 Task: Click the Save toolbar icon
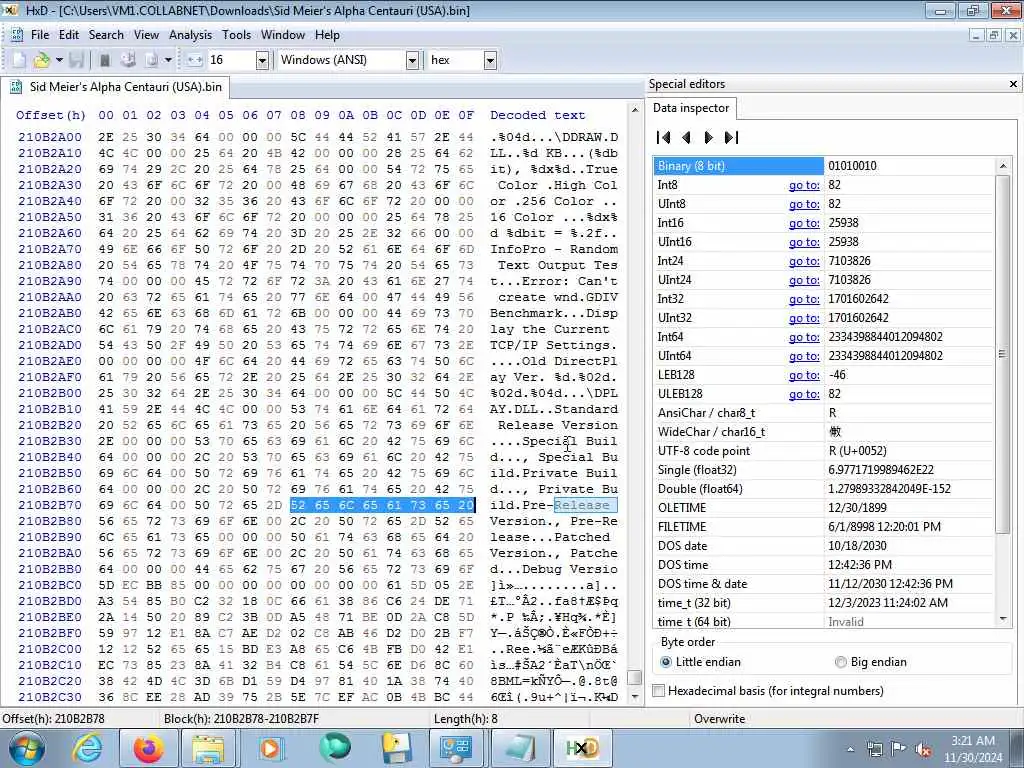pos(76,60)
